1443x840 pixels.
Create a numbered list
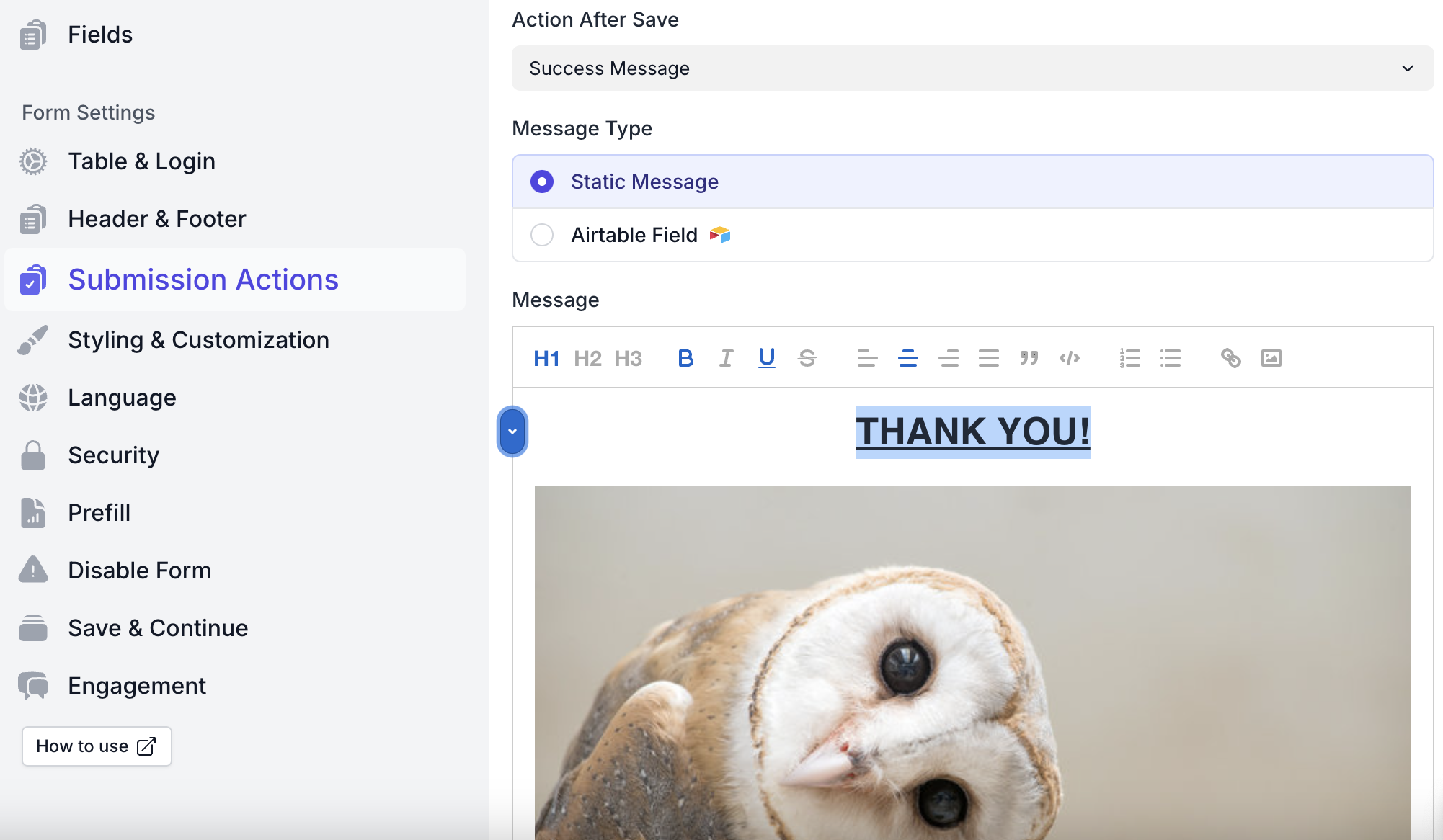[x=1129, y=358]
